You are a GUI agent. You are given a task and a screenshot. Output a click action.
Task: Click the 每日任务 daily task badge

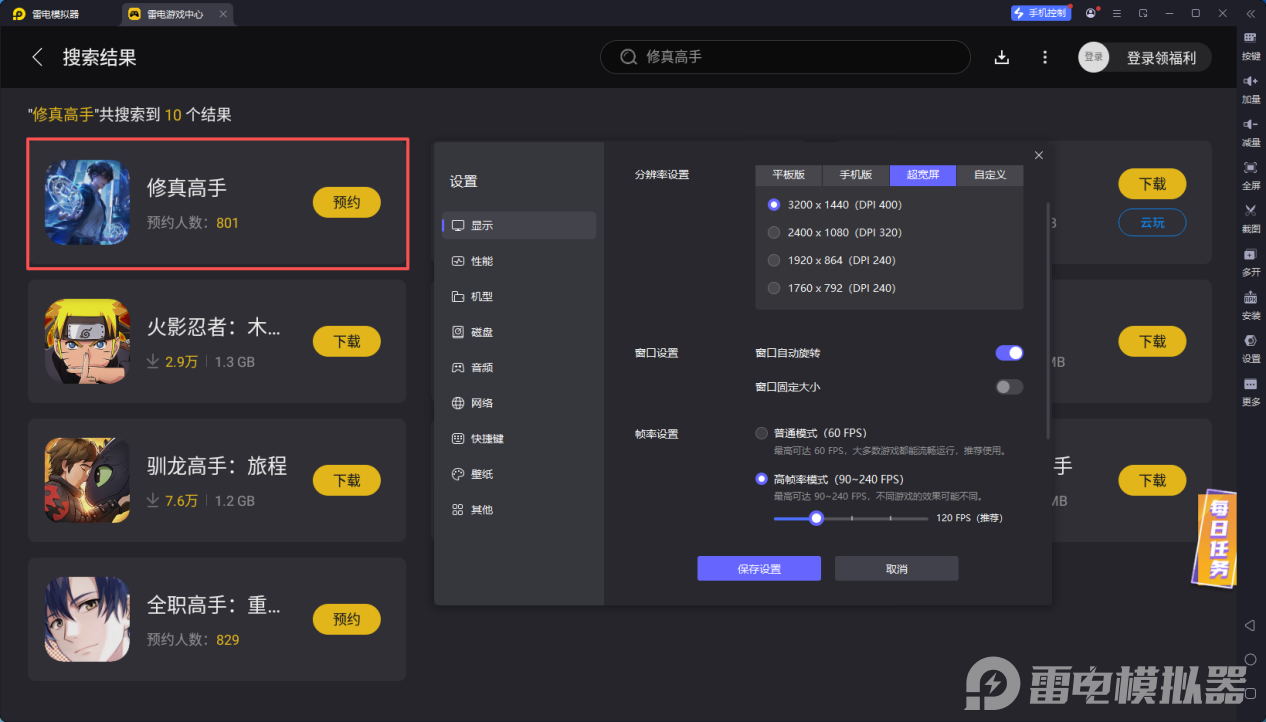point(1214,537)
